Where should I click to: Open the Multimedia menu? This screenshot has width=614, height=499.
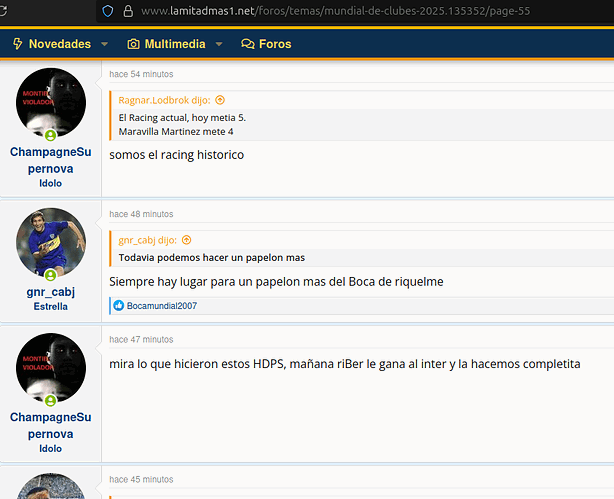coord(175,44)
